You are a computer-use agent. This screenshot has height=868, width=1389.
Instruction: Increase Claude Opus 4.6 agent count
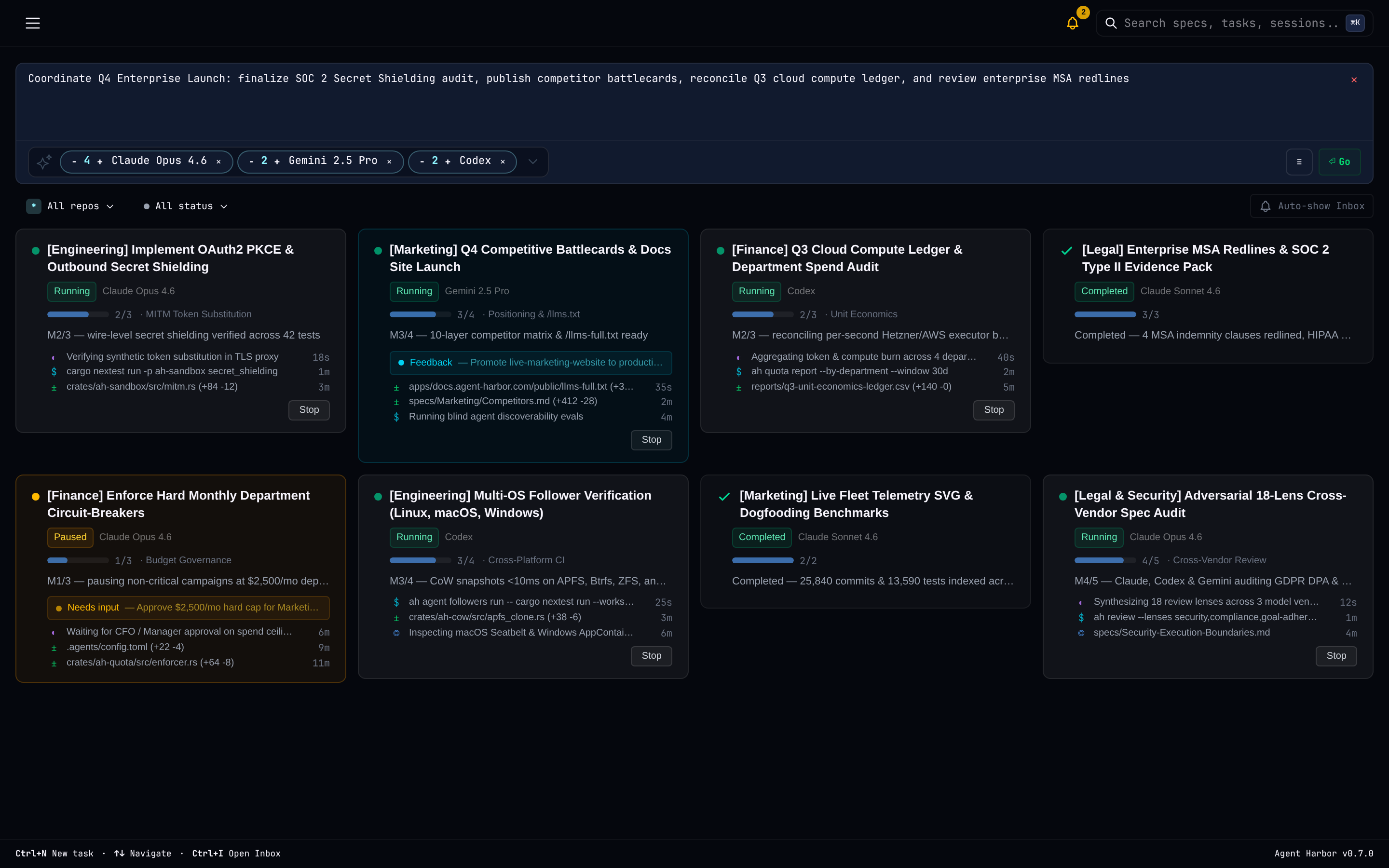coord(100,162)
